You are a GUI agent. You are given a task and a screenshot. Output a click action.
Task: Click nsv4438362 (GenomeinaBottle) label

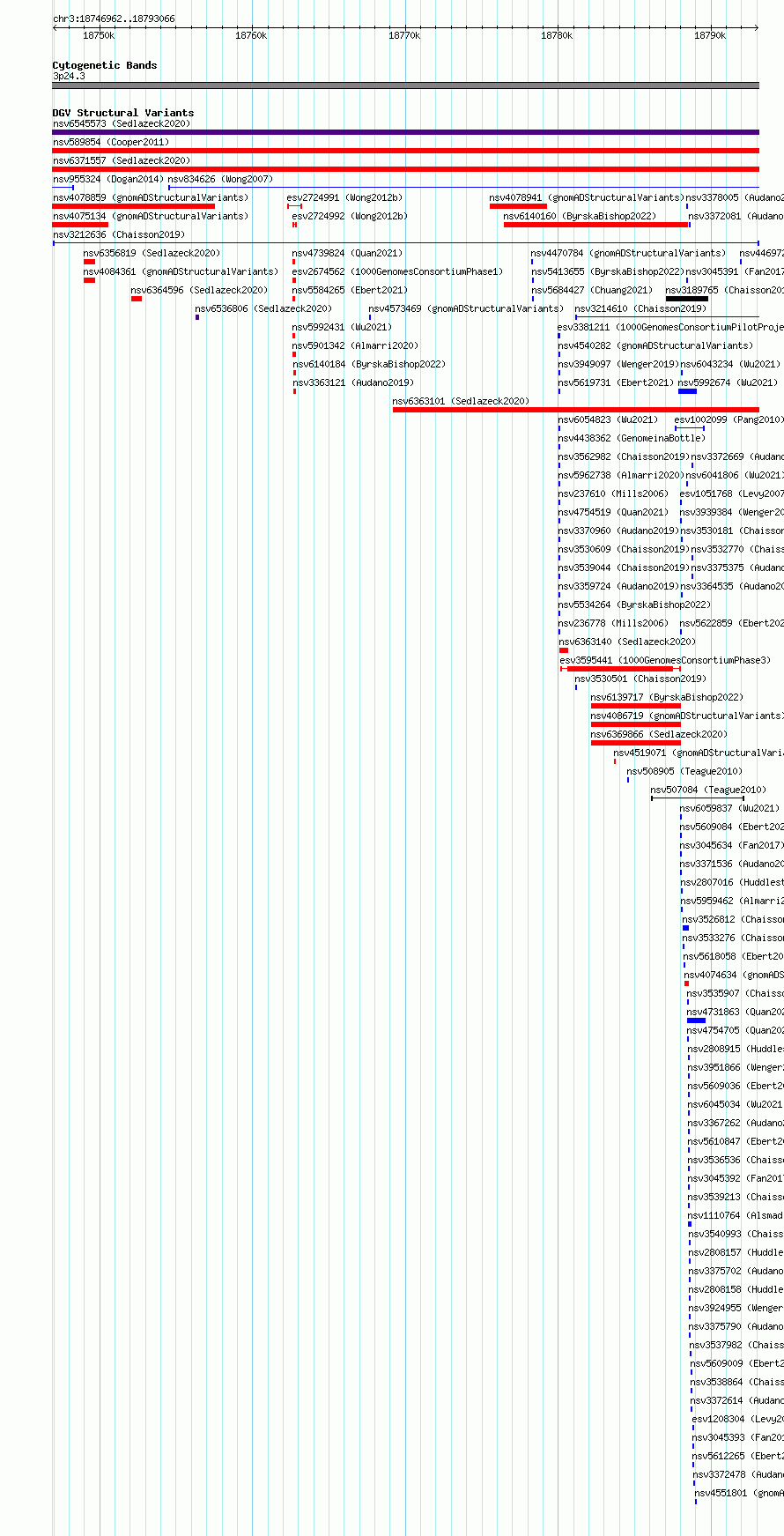pyautogui.click(x=632, y=438)
